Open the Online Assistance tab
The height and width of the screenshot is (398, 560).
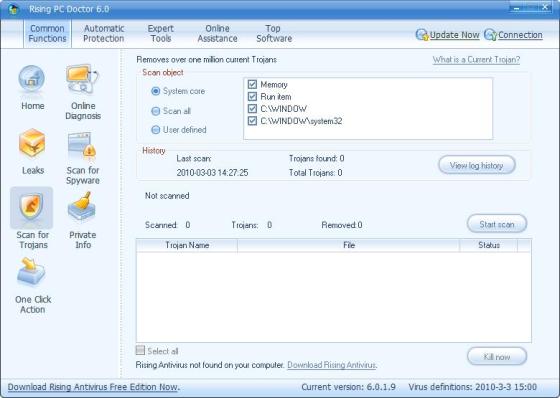click(218, 34)
